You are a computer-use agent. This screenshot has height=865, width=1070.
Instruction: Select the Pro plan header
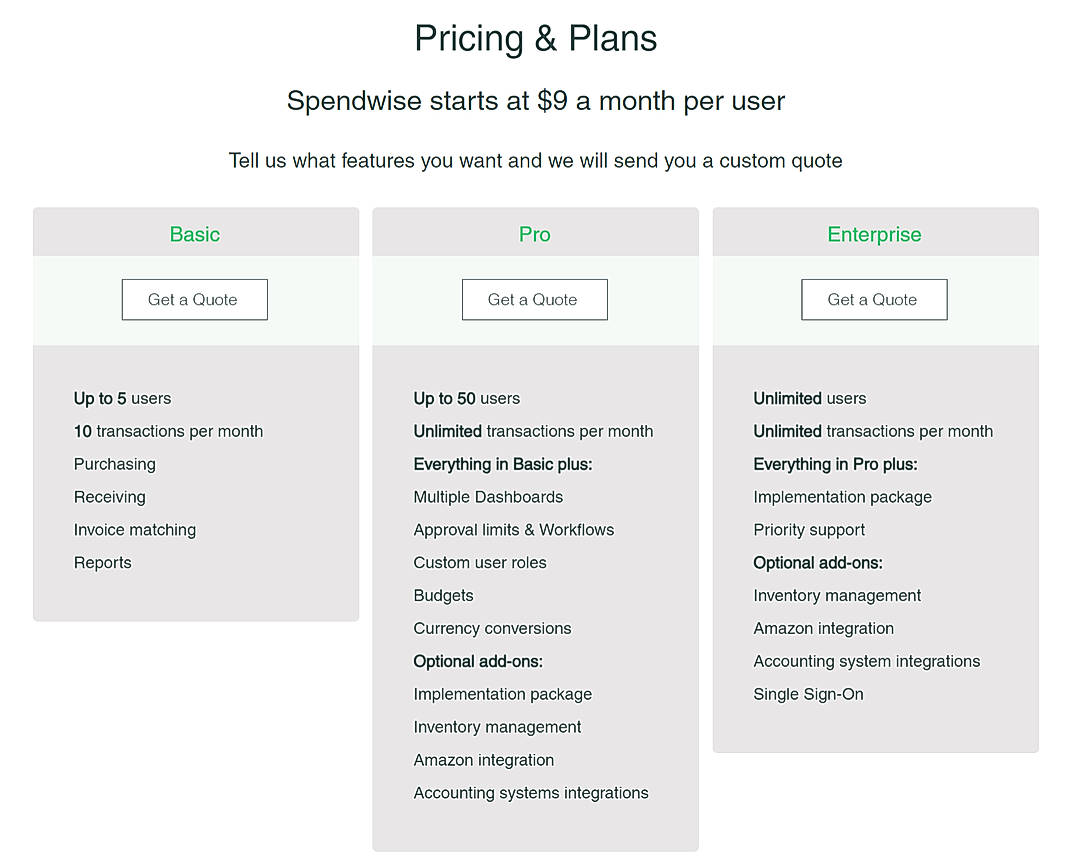point(534,233)
